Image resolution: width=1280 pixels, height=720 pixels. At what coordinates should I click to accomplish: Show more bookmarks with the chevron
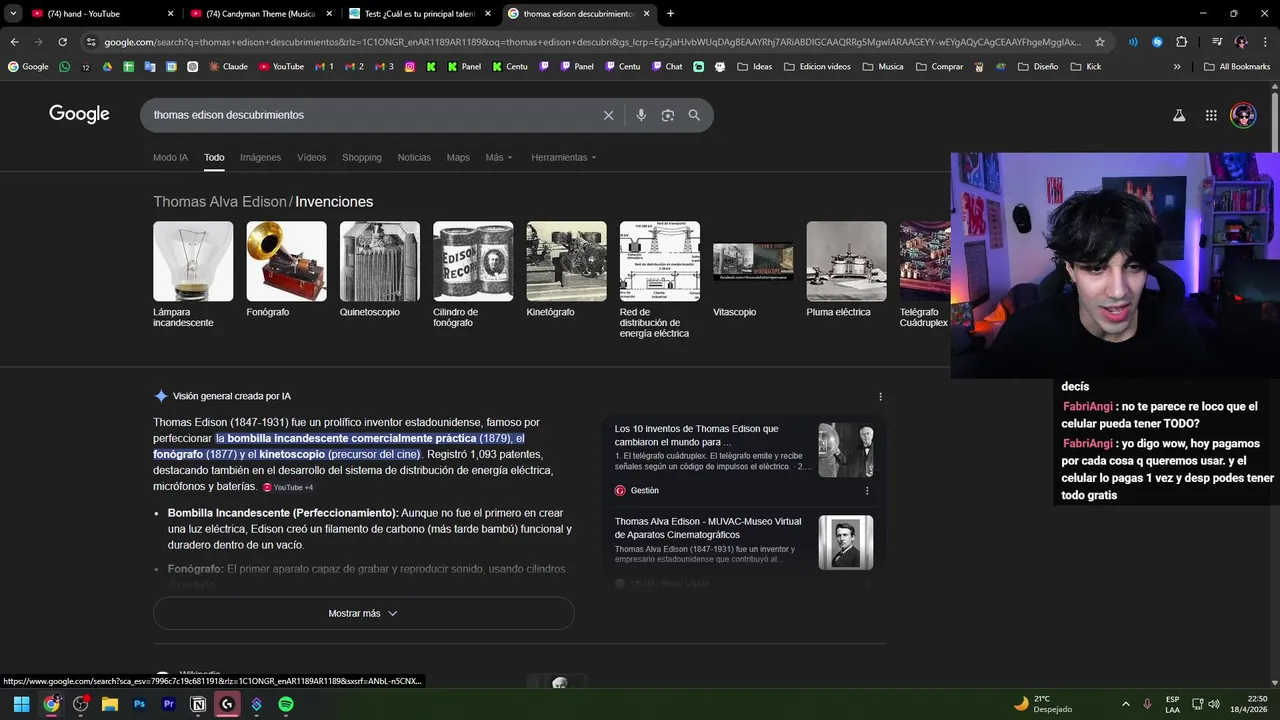(x=1177, y=67)
